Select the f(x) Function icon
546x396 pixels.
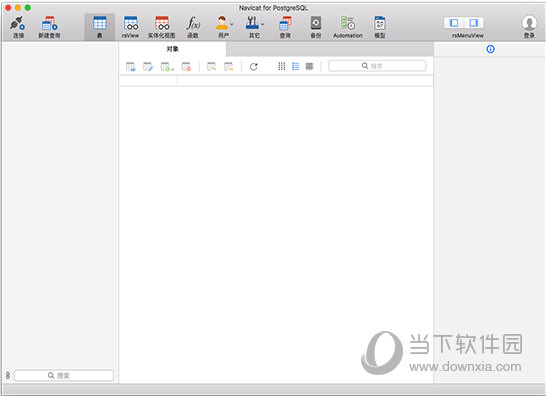pyautogui.click(x=193, y=23)
